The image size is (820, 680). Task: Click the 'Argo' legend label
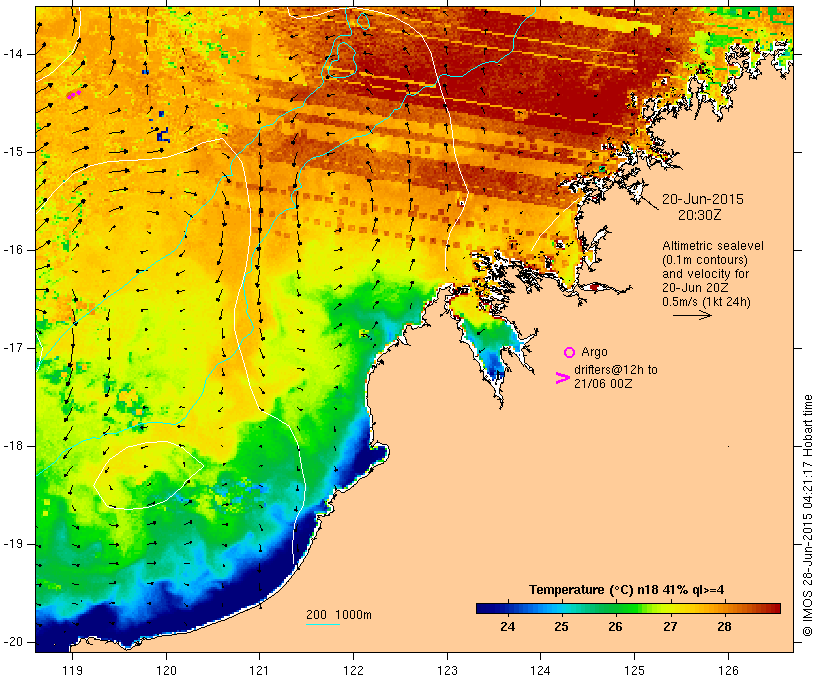point(594,352)
